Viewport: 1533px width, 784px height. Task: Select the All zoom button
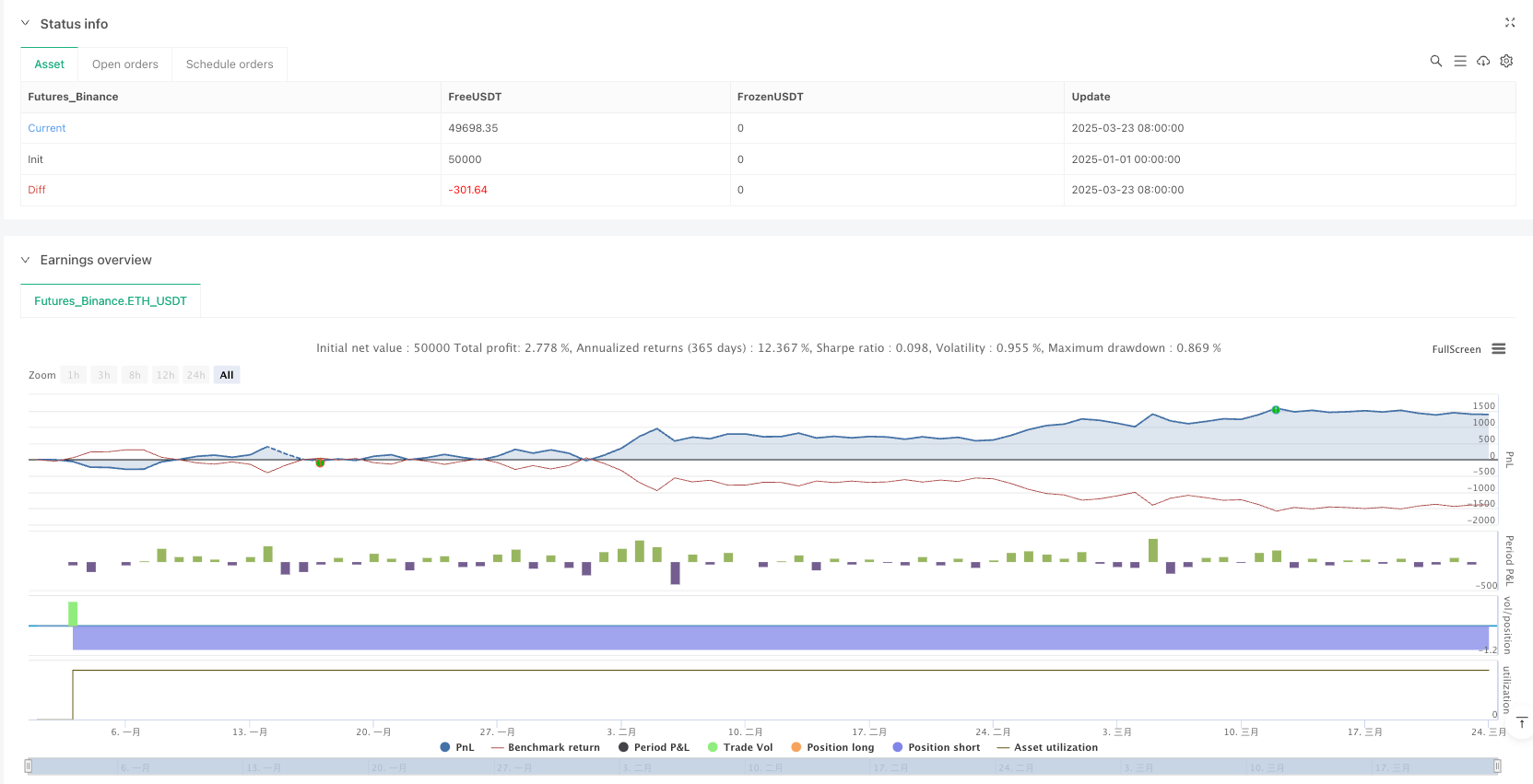click(227, 375)
